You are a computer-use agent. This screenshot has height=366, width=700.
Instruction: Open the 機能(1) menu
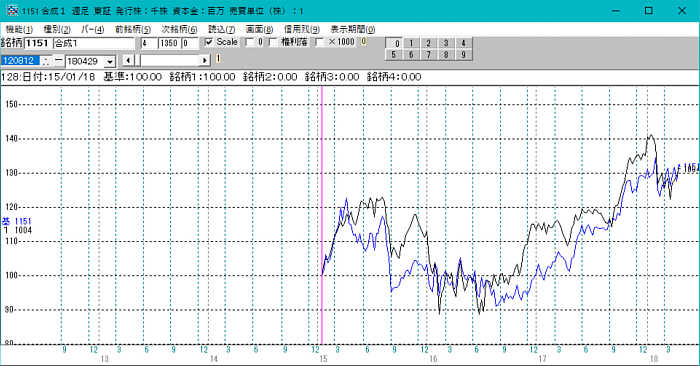pyautogui.click(x=19, y=29)
